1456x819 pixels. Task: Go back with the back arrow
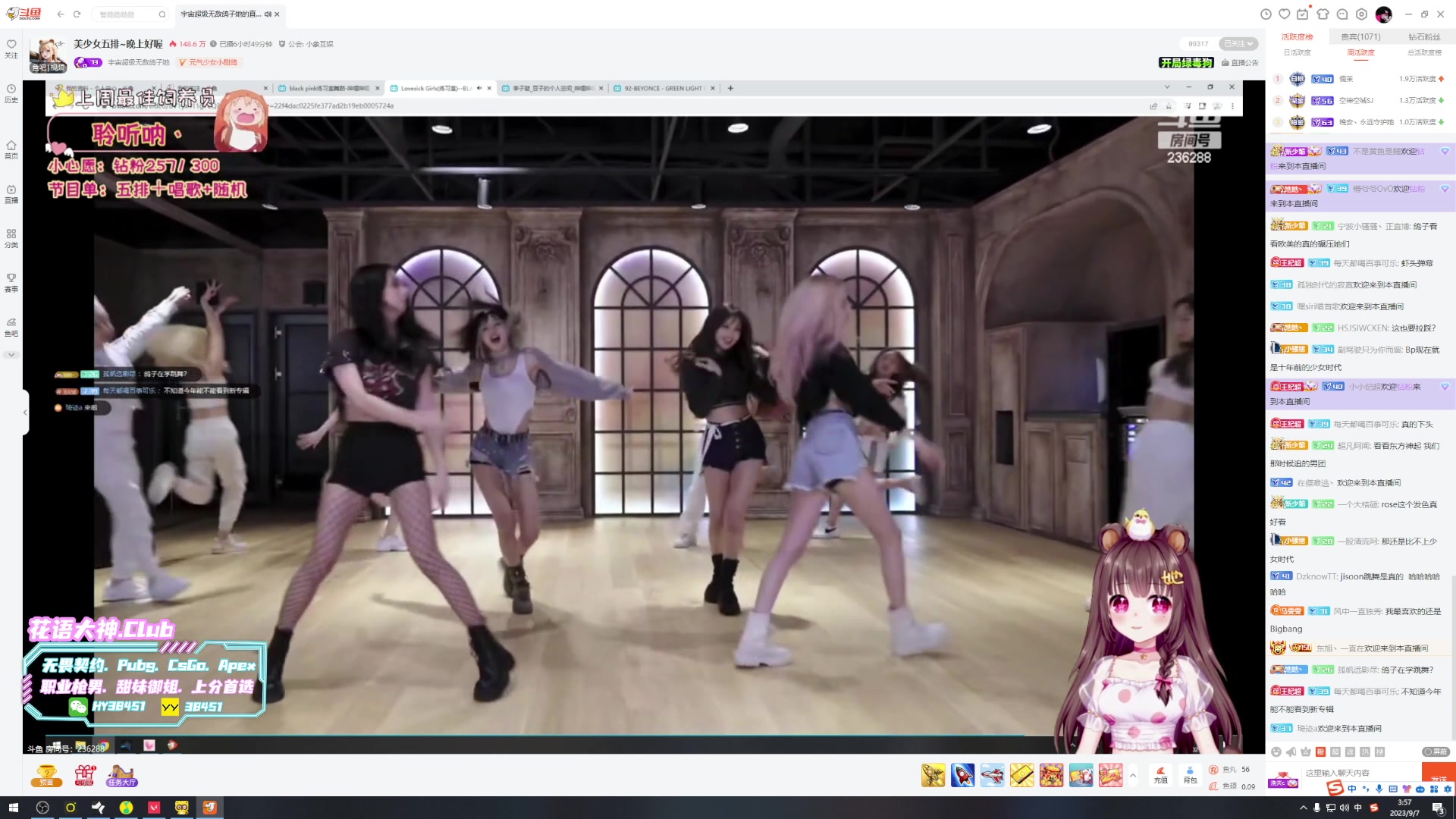[61, 14]
